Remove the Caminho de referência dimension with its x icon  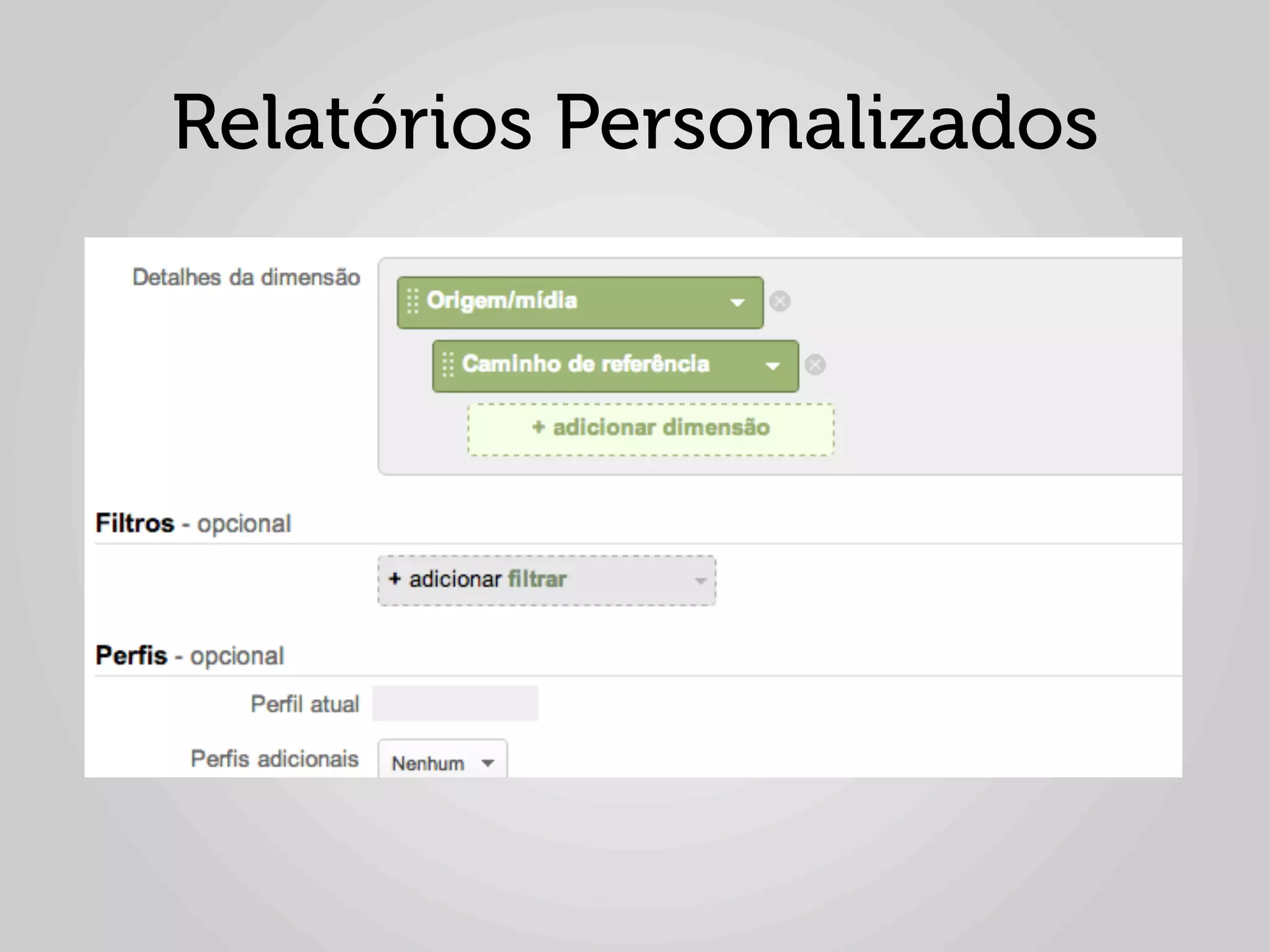(x=815, y=364)
